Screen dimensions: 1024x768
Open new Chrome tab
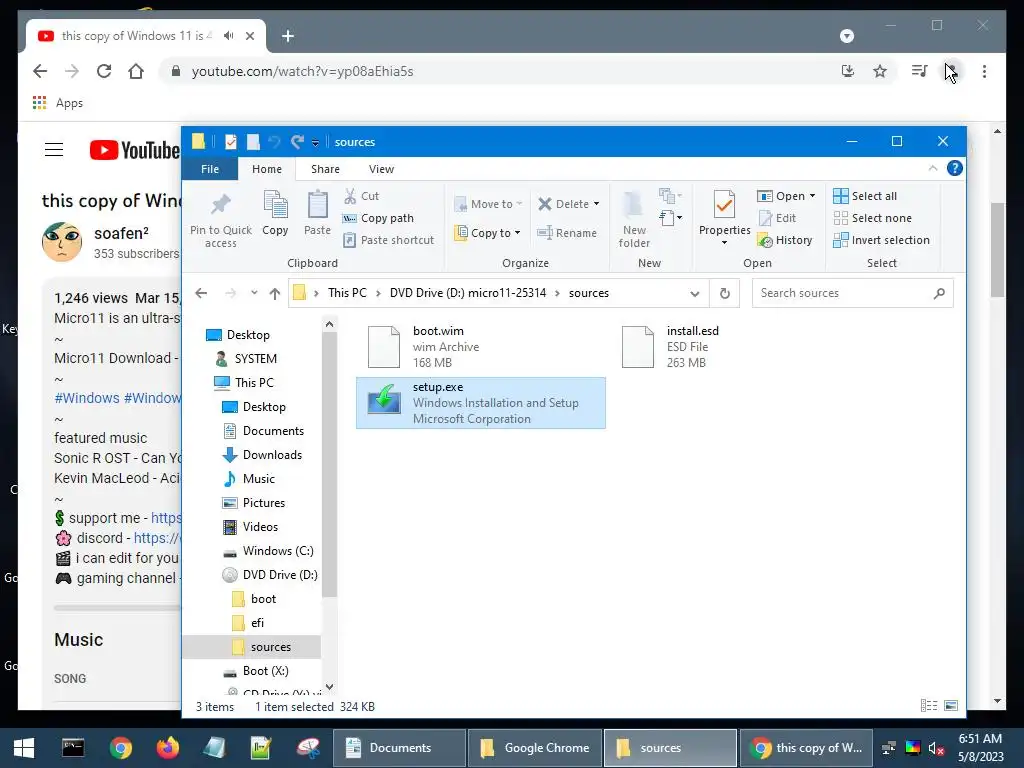288,36
